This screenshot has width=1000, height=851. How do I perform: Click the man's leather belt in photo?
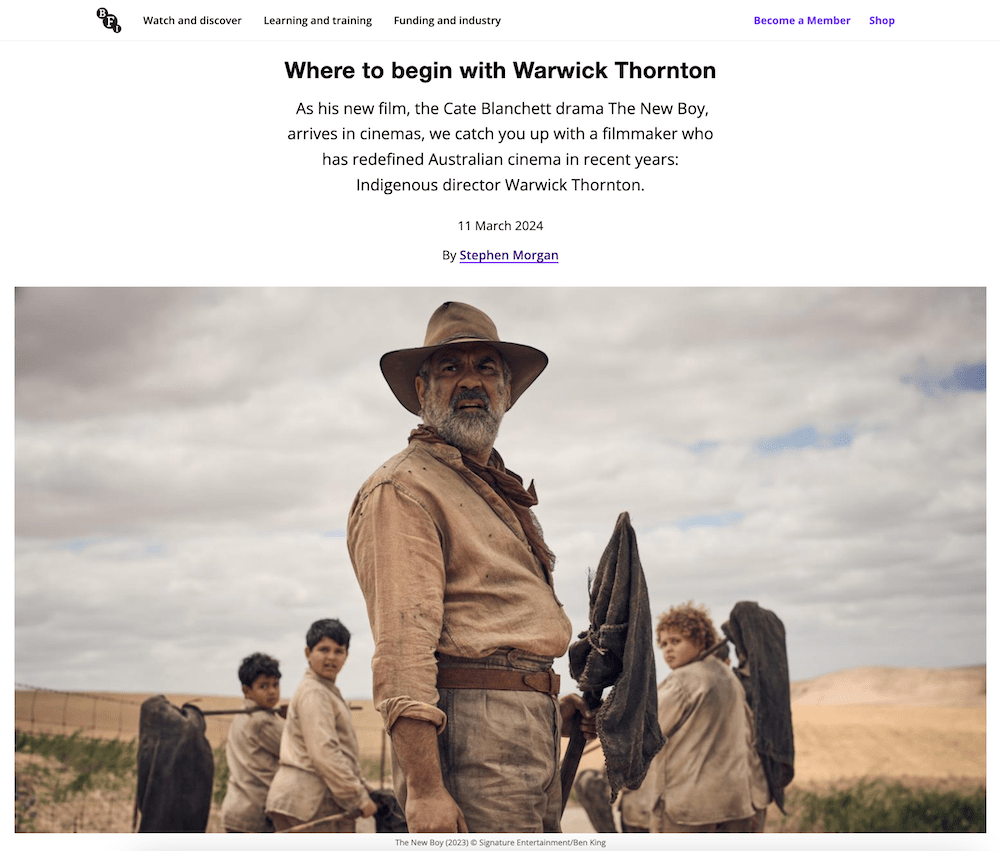tap(497, 679)
